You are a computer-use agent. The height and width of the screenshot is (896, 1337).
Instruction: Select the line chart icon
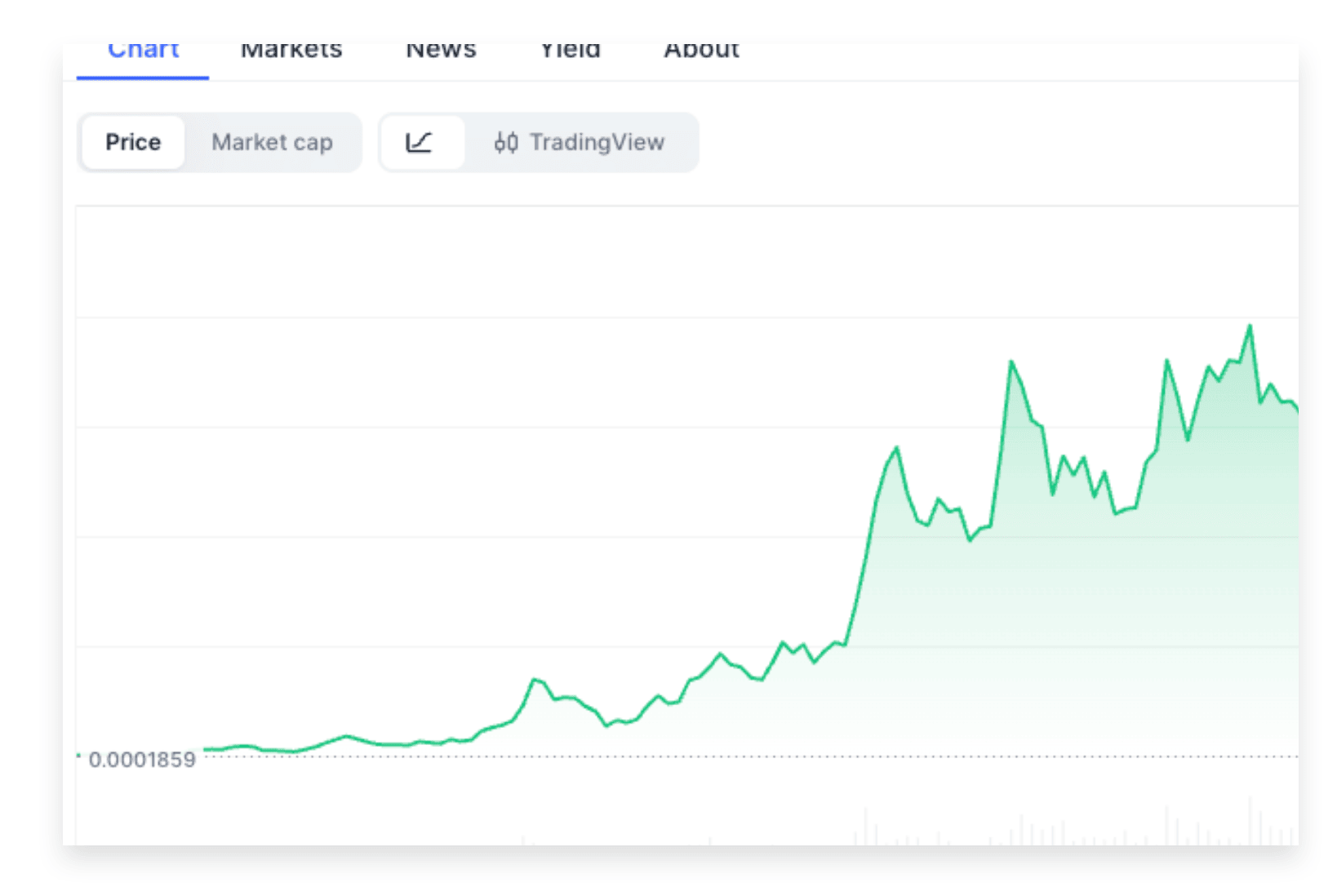pos(421,143)
